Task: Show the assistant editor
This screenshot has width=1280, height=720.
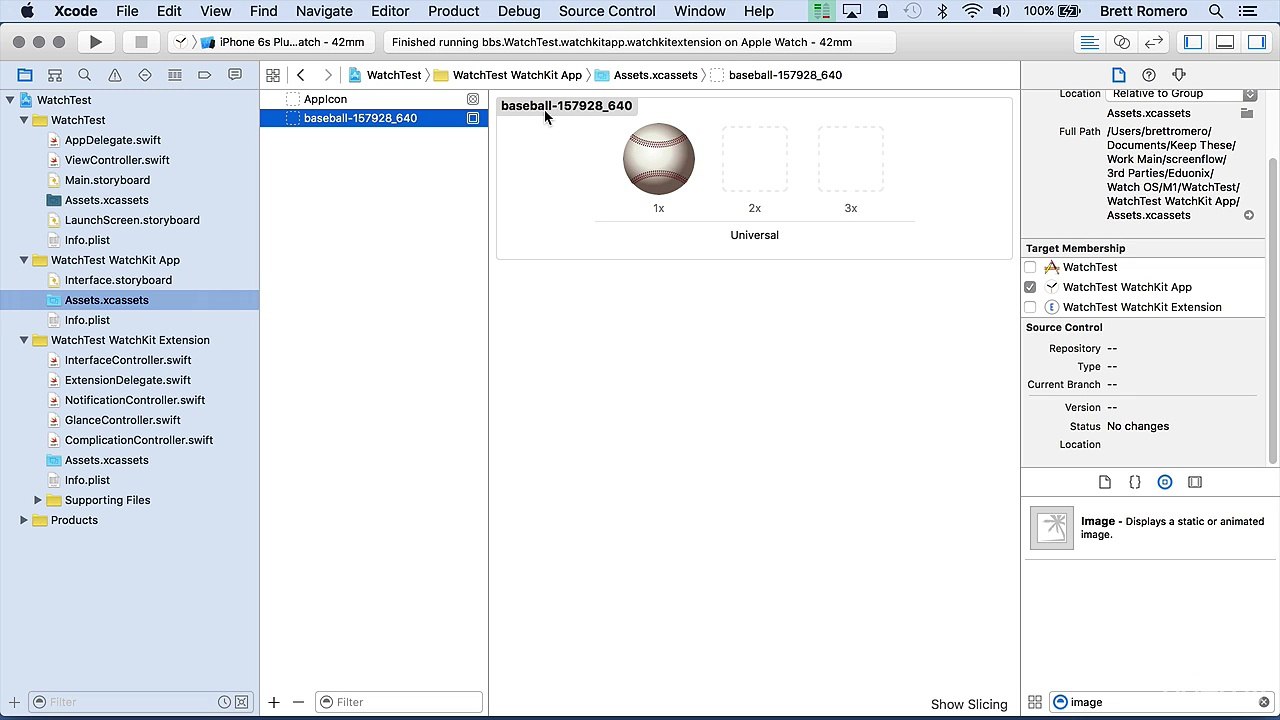Action: (1122, 42)
